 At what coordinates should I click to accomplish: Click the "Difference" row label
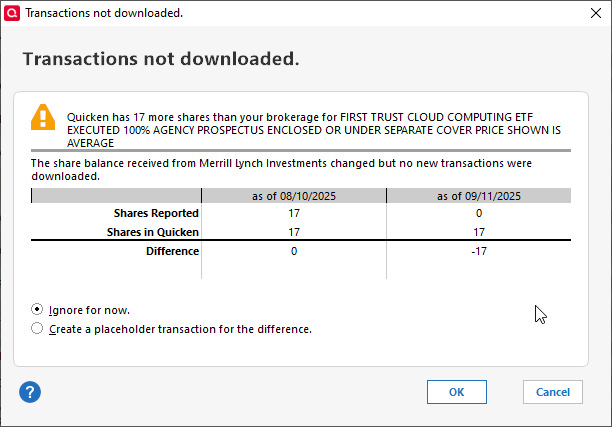point(172,251)
